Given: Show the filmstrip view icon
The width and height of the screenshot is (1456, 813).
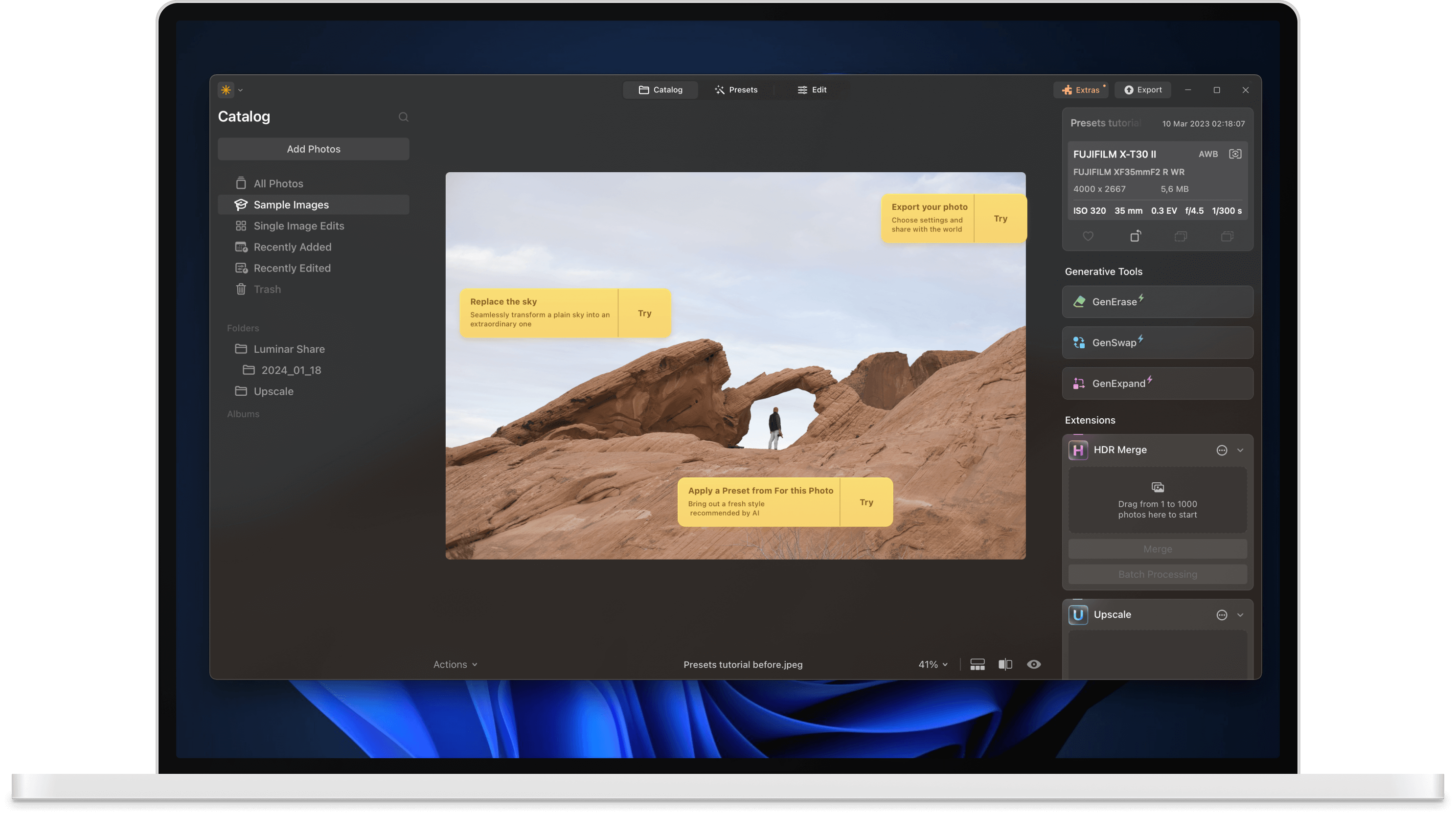Looking at the screenshot, I should pyautogui.click(x=977, y=664).
